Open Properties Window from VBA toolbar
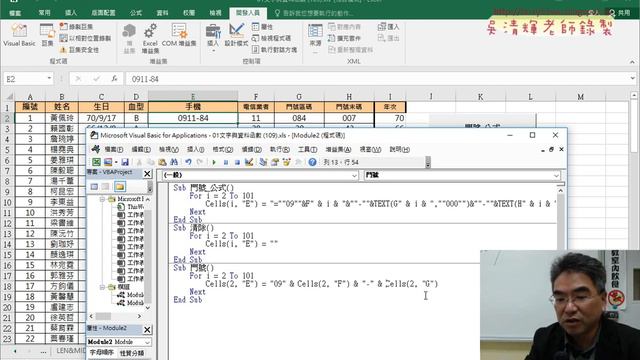Image resolution: width=640 pixels, height=360 pixels. tap(275, 162)
